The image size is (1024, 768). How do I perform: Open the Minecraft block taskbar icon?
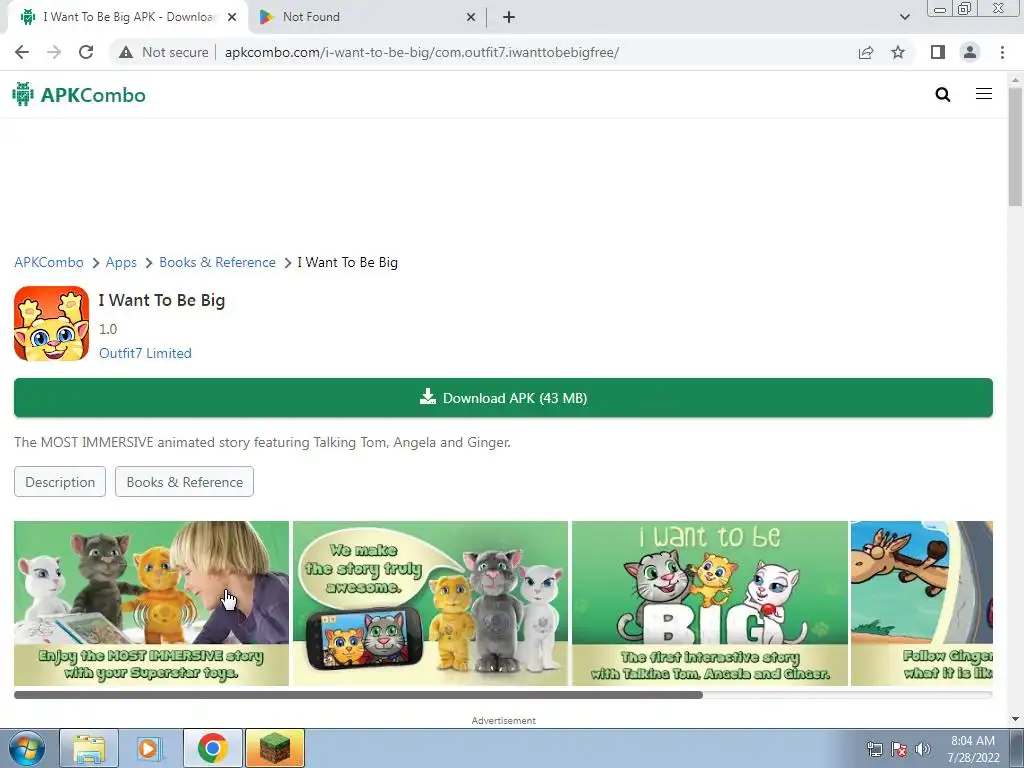tap(274, 748)
